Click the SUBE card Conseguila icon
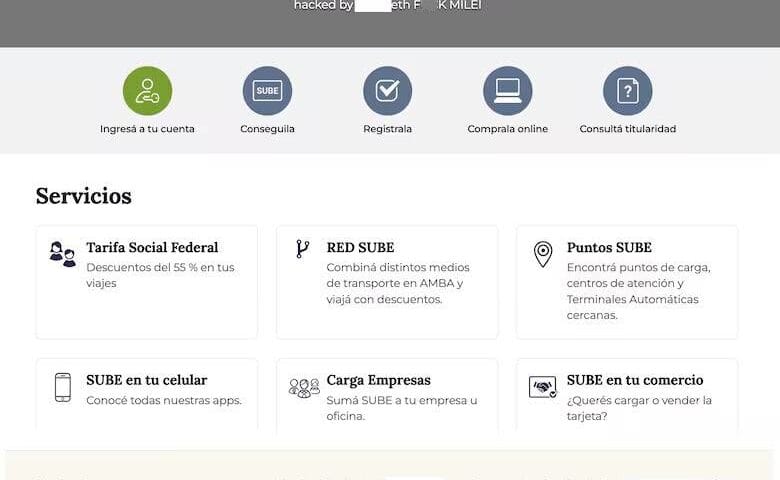780x480 pixels. [267, 91]
